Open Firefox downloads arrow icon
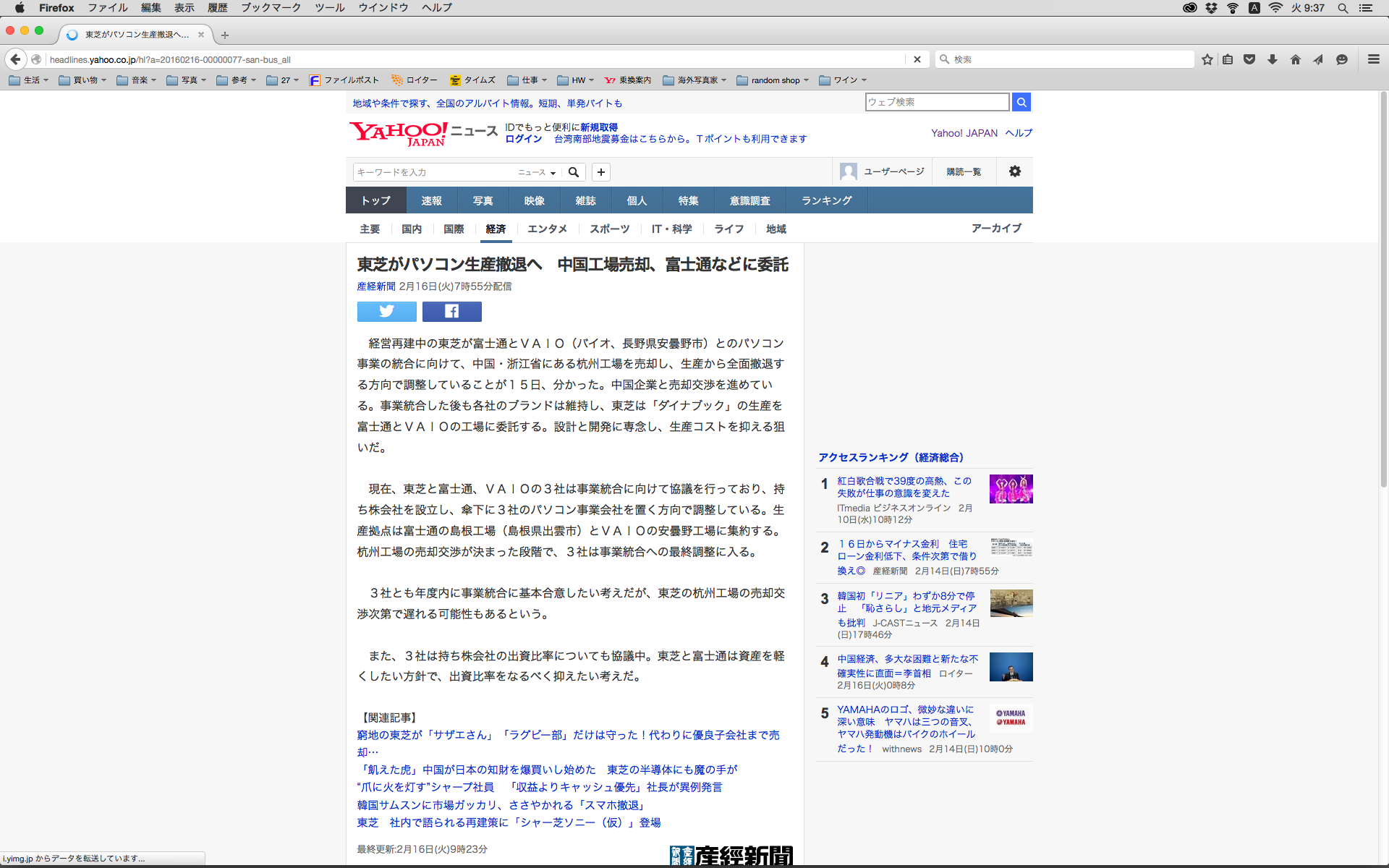 pos(1272,59)
